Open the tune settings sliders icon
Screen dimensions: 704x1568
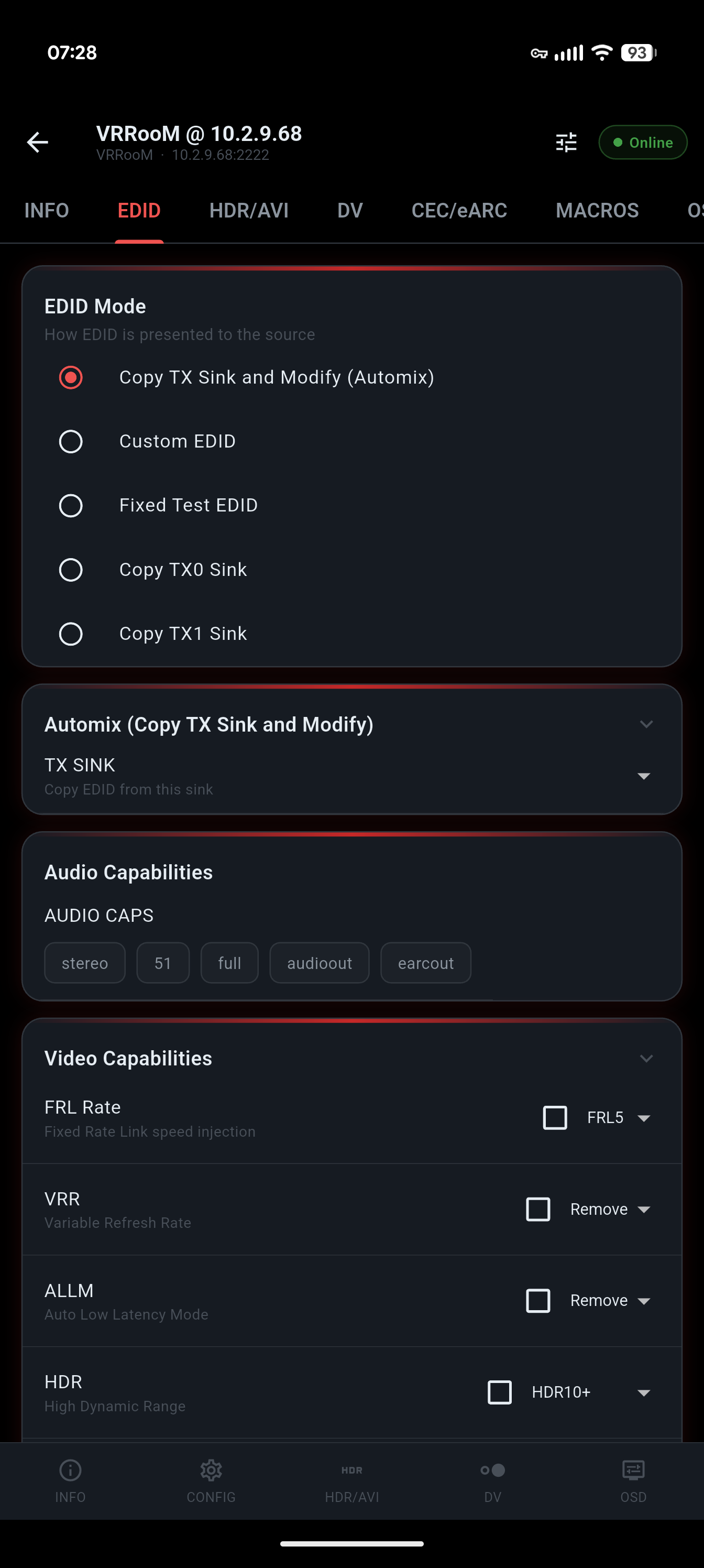click(x=566, y=143)
